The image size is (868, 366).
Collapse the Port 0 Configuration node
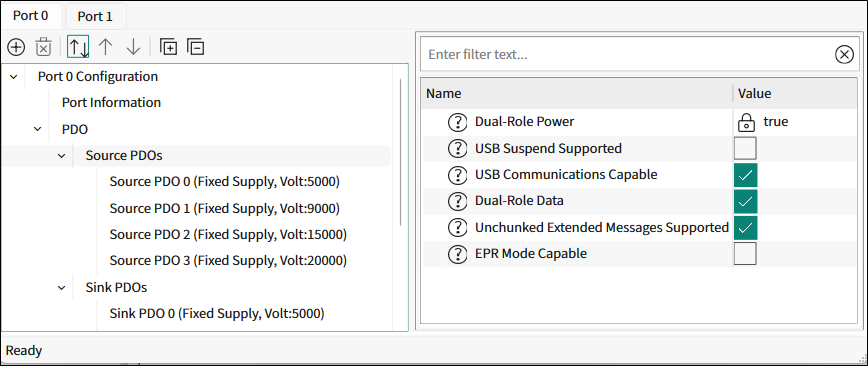click(14, 76)
